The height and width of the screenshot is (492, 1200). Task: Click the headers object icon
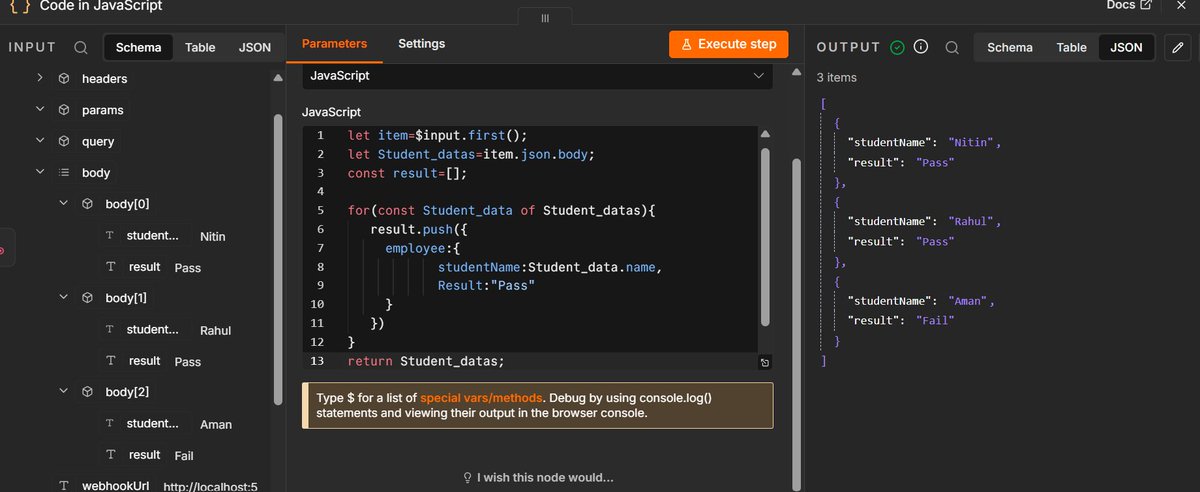[63, 78]
